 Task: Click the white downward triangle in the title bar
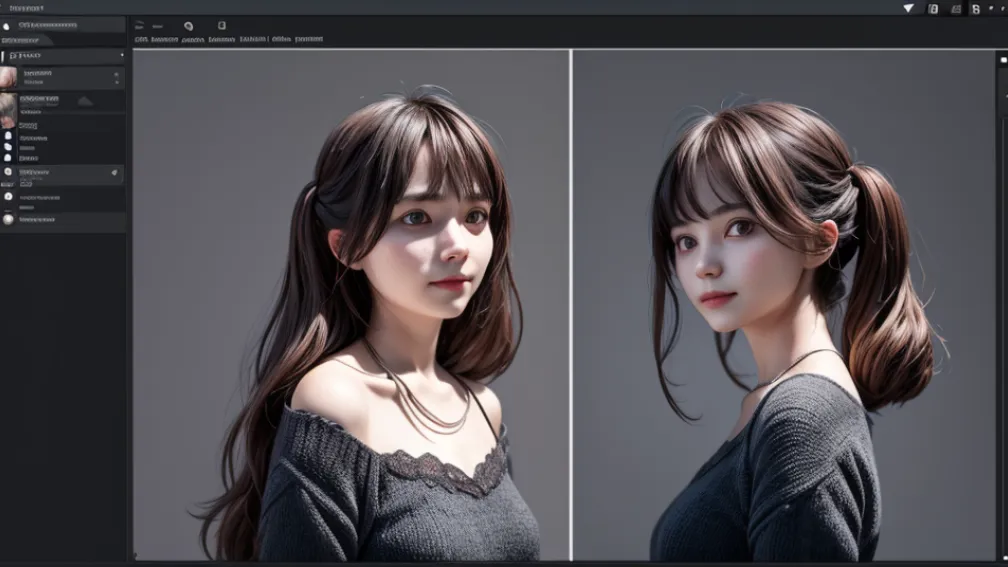(x=908, y=8)
